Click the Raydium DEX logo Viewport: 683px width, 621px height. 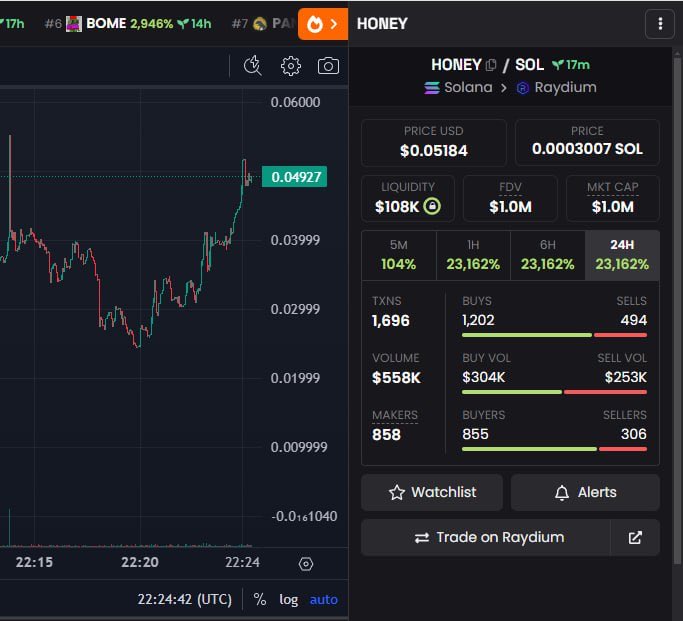click(x=522, y=88)
